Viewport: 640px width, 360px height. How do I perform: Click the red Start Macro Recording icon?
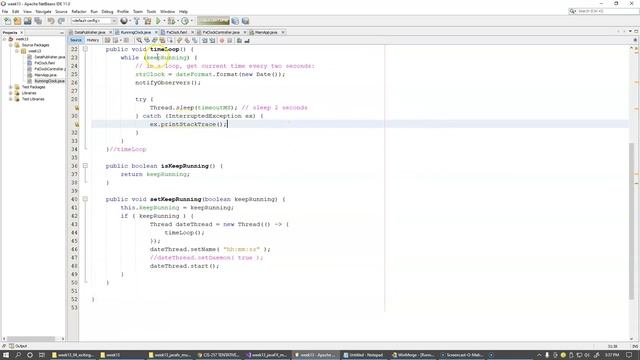pos(222,40)
